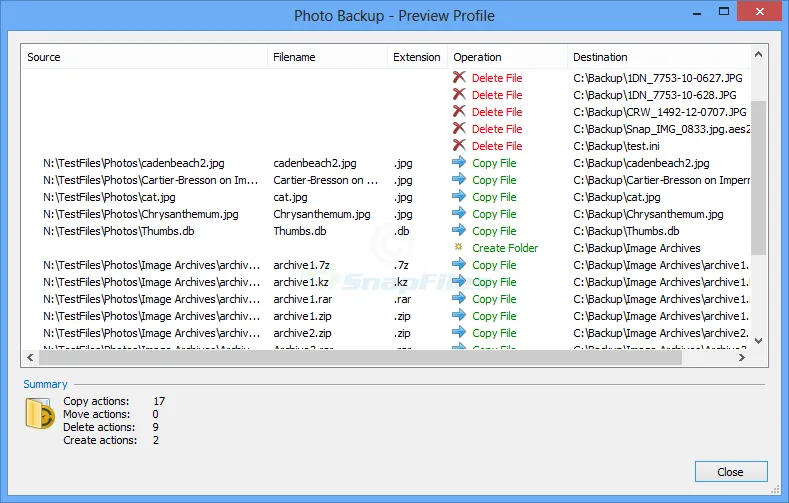Click the red X icon for CRW_1492-12-0707.JPG
Screen dimensions: 789x503
[x=459, y=111]
